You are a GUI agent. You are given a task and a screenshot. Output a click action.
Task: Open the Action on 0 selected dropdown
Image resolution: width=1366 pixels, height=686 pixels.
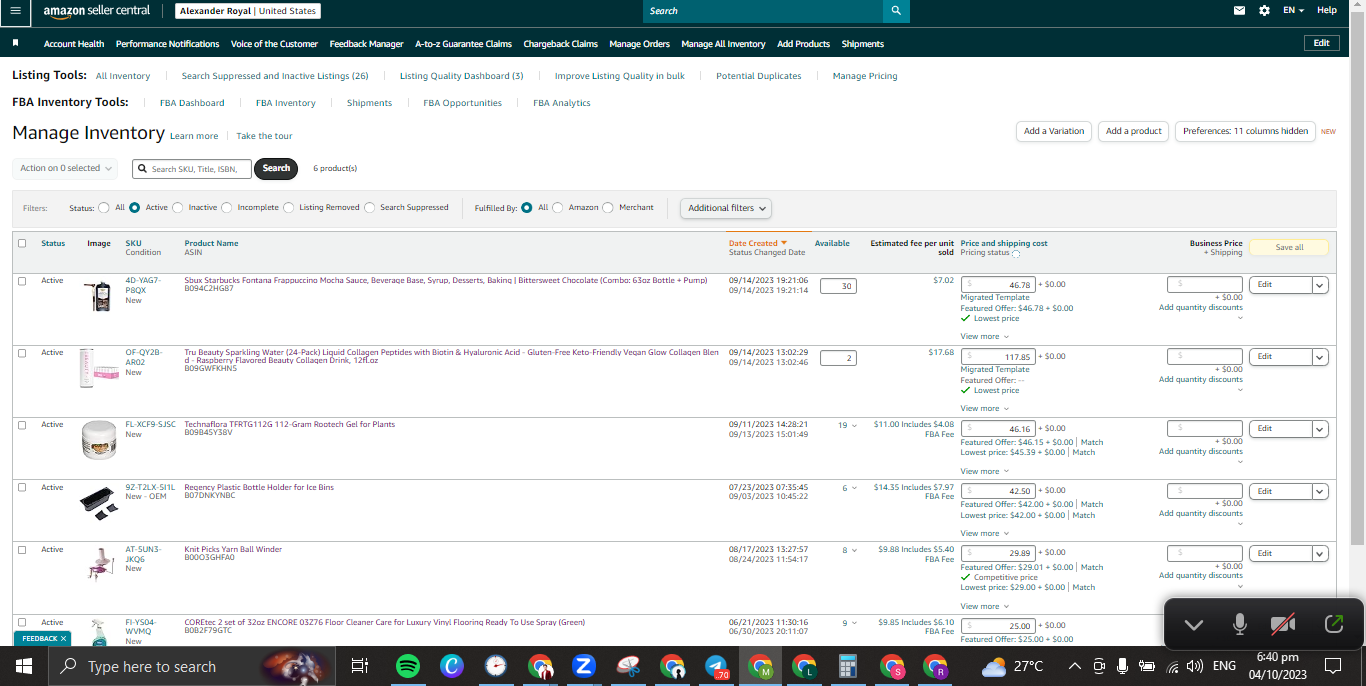pos(65,168)
